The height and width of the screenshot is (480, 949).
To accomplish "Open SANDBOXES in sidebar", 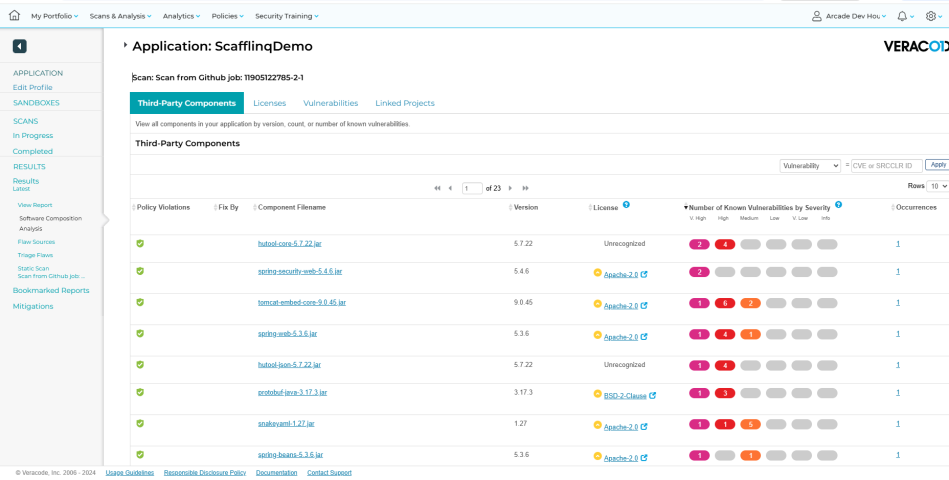I will tap(36, 103).
